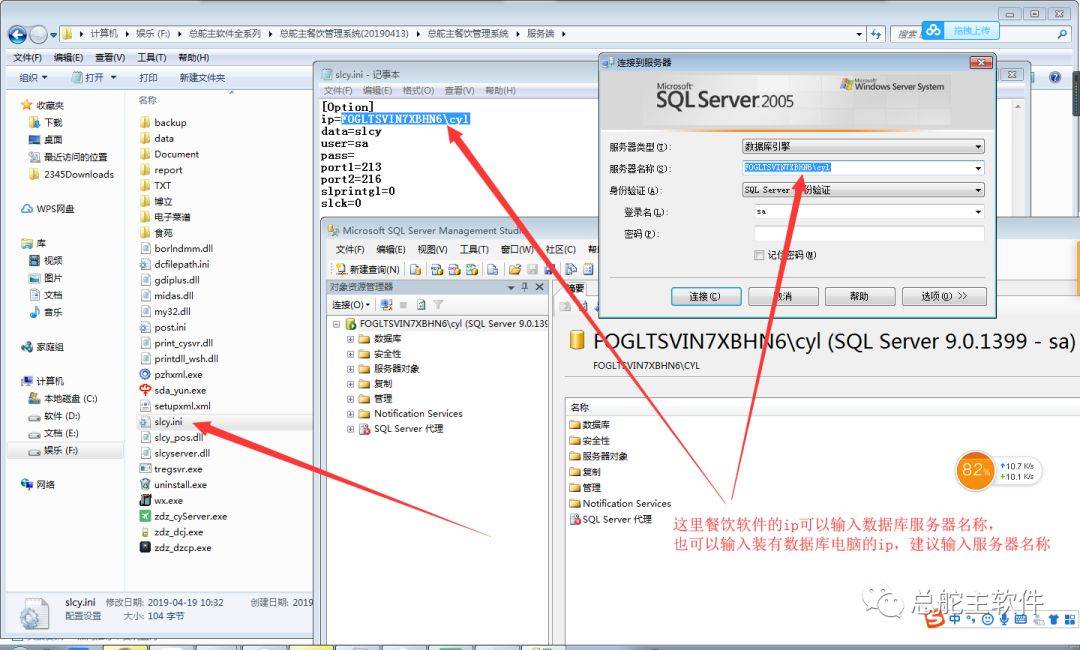Open 编辑(E) menu in Explorer window
This screenshot has height=650, width=1080.
tap(68, 58)
